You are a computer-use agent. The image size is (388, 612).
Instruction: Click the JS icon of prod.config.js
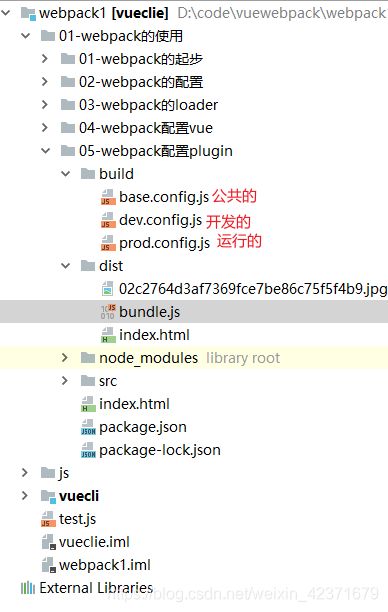[x=108, y=243]
